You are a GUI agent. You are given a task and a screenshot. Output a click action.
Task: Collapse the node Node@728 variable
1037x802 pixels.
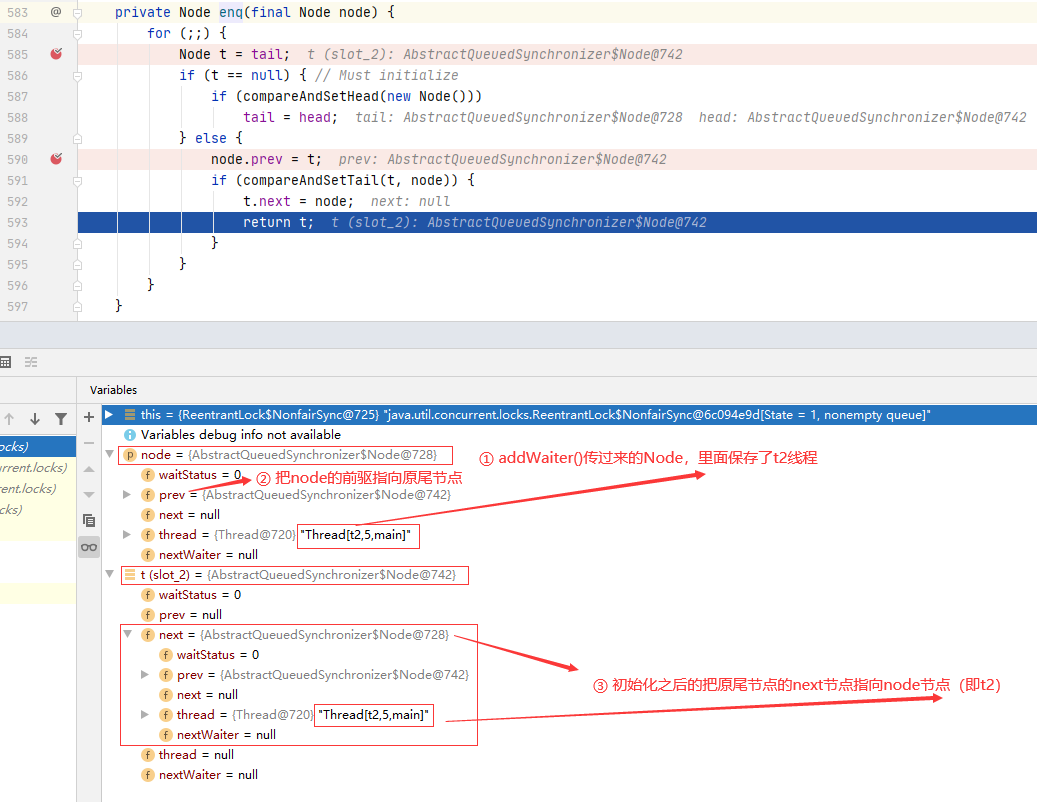click(110, 454)
